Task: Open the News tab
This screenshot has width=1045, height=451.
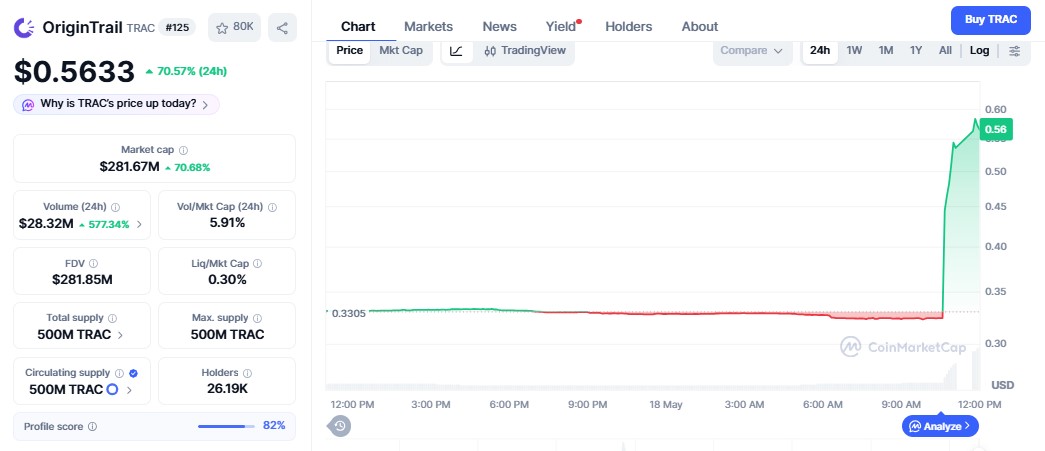Action: (x=499, y=27)
